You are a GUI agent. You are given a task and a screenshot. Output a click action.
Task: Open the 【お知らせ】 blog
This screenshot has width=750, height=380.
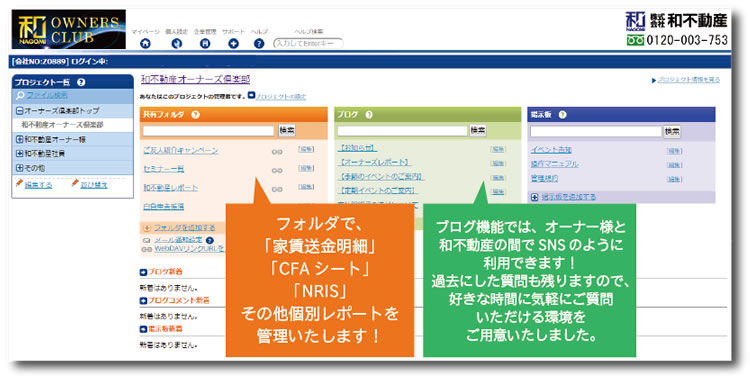pos(357,148)
